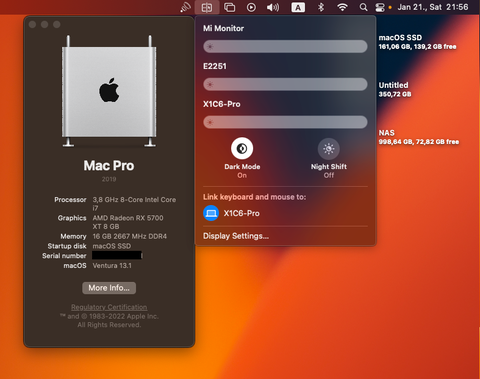Open Spotlight search magnifier icon
This screenshot has width=480, height=379.
click(364, 7)
